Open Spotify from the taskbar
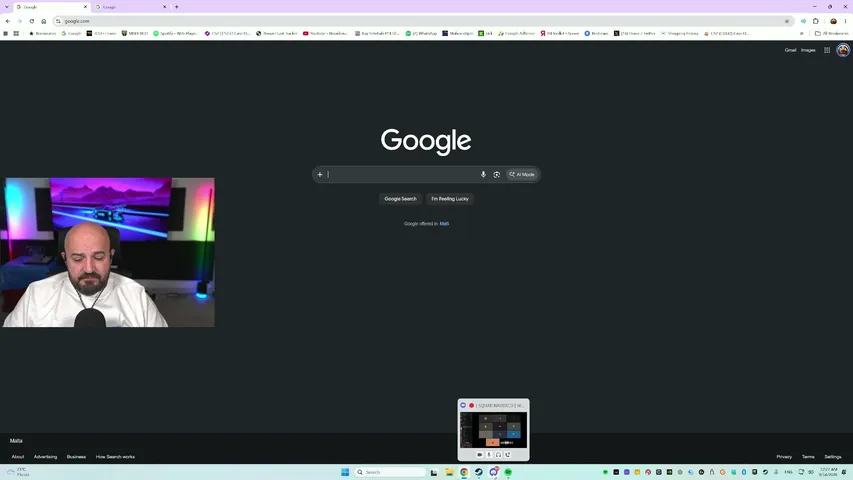The width and height of the screenshot is (853, 480). (x=508, y=472)
